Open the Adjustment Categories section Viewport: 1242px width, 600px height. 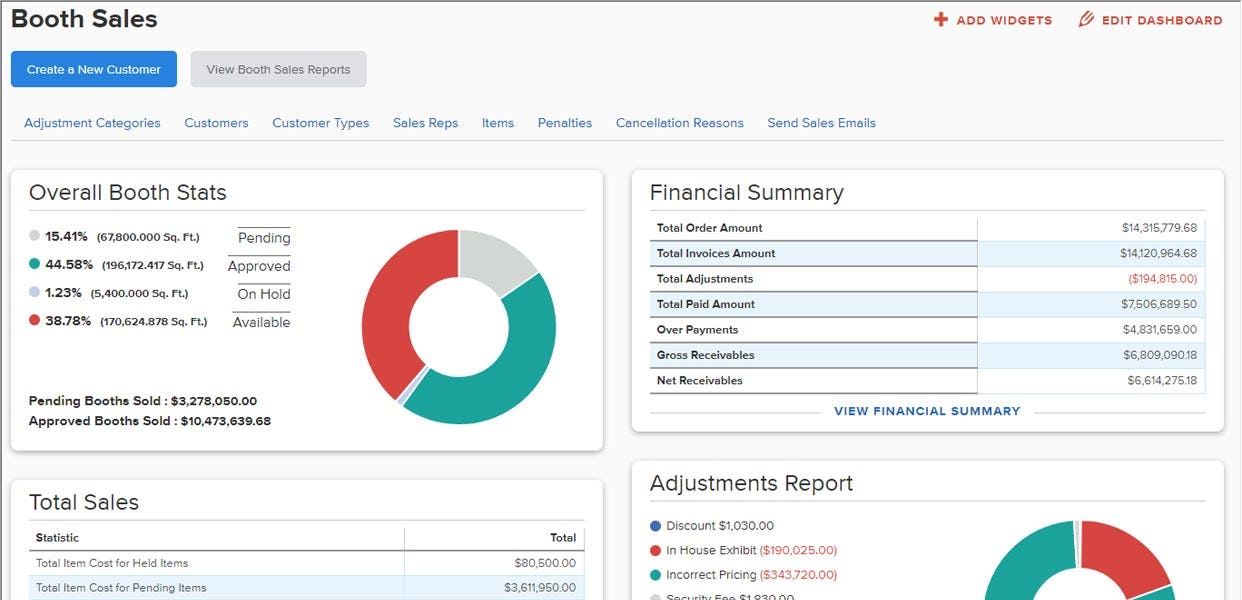click(92, 122)
